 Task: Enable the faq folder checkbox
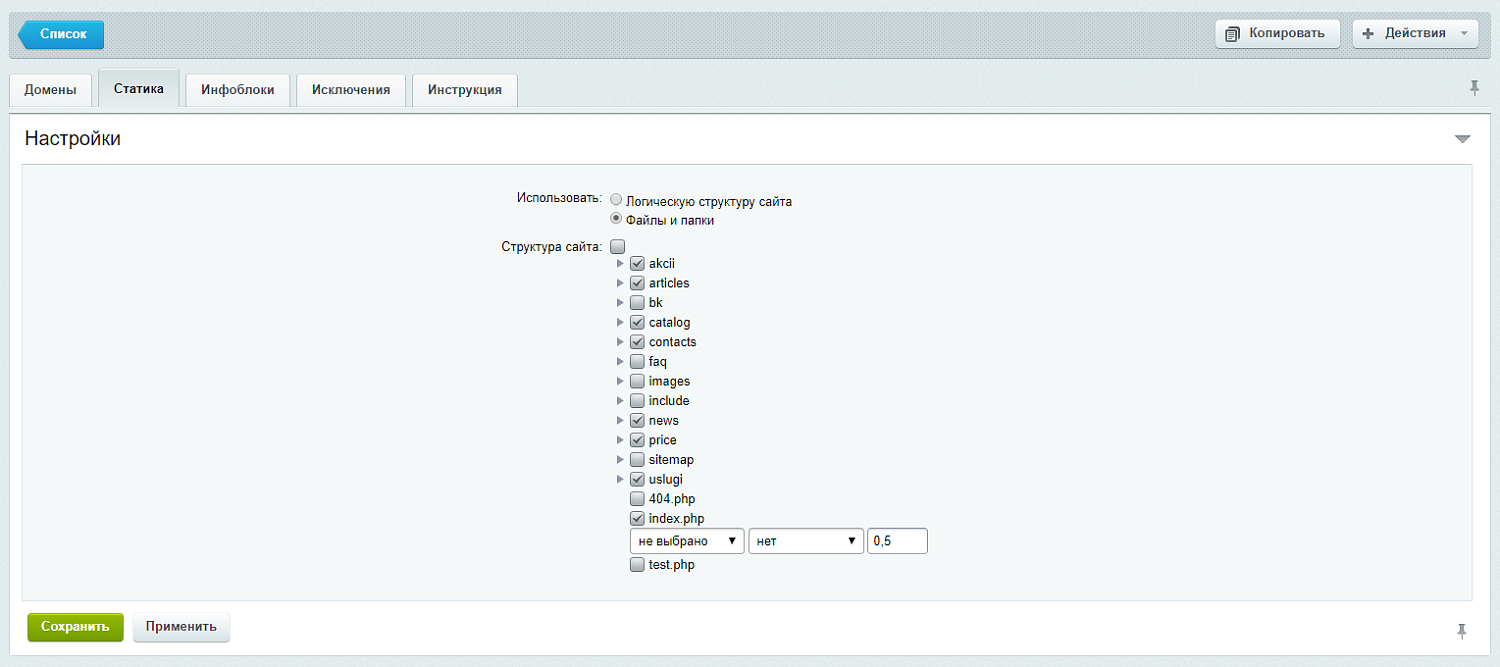[x=637, y=361]
